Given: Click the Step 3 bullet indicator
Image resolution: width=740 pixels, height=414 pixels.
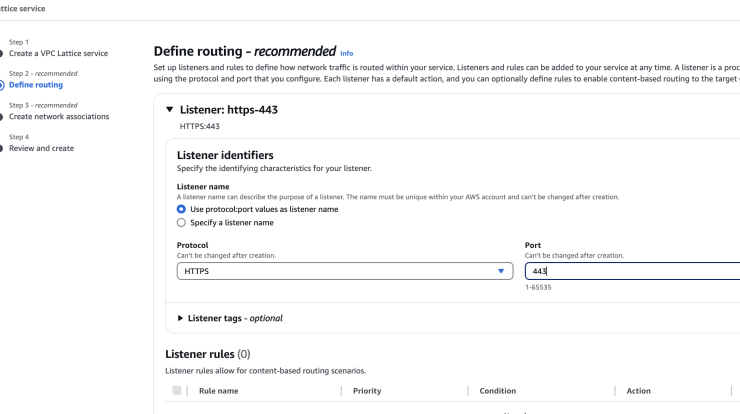Looking at the screenshot, I should click(x=1, y=117).
